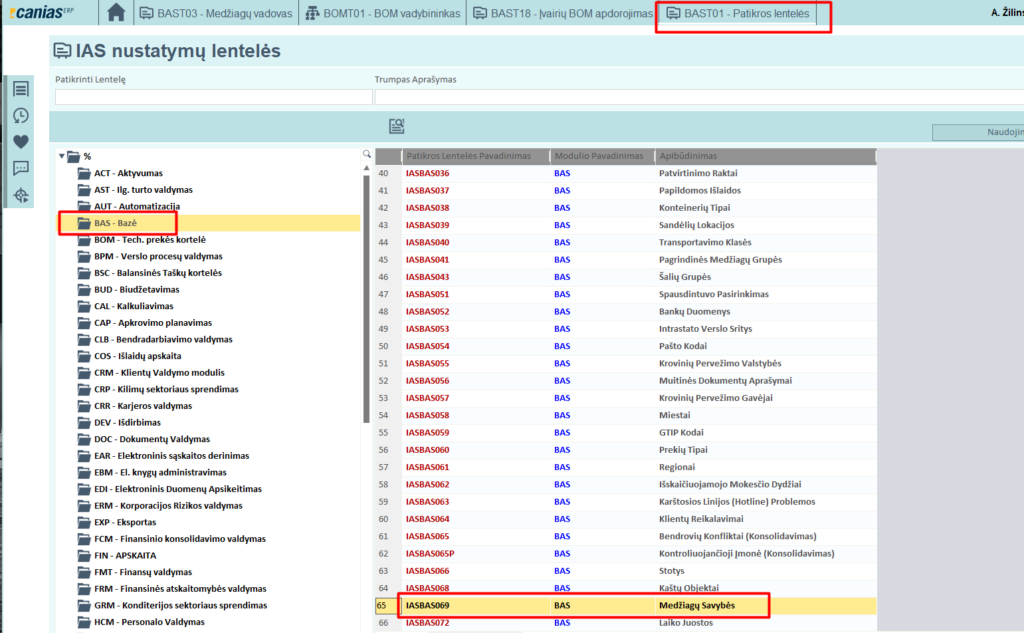Click the Trumpas Aprašymas input field
The width and height of the screenshot is (1024, 633).
(698, 97)
